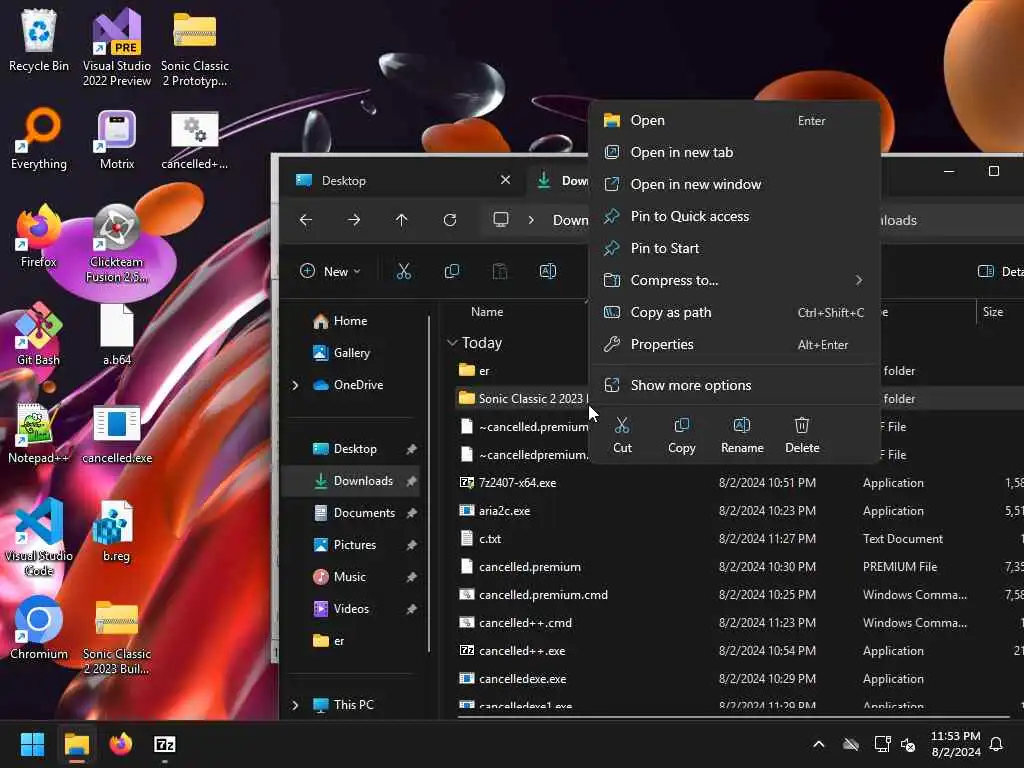Go back with the Explorer back arrow

pos(306,220)
